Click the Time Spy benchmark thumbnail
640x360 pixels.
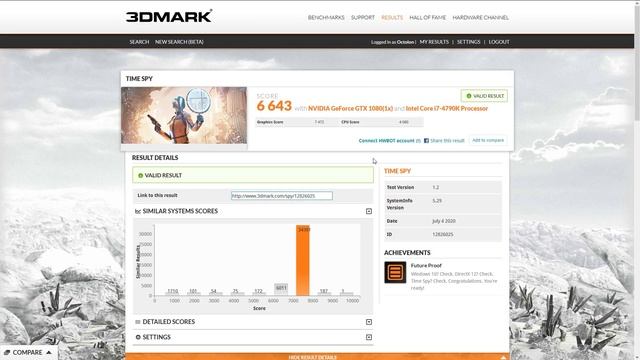click(184, 115)
